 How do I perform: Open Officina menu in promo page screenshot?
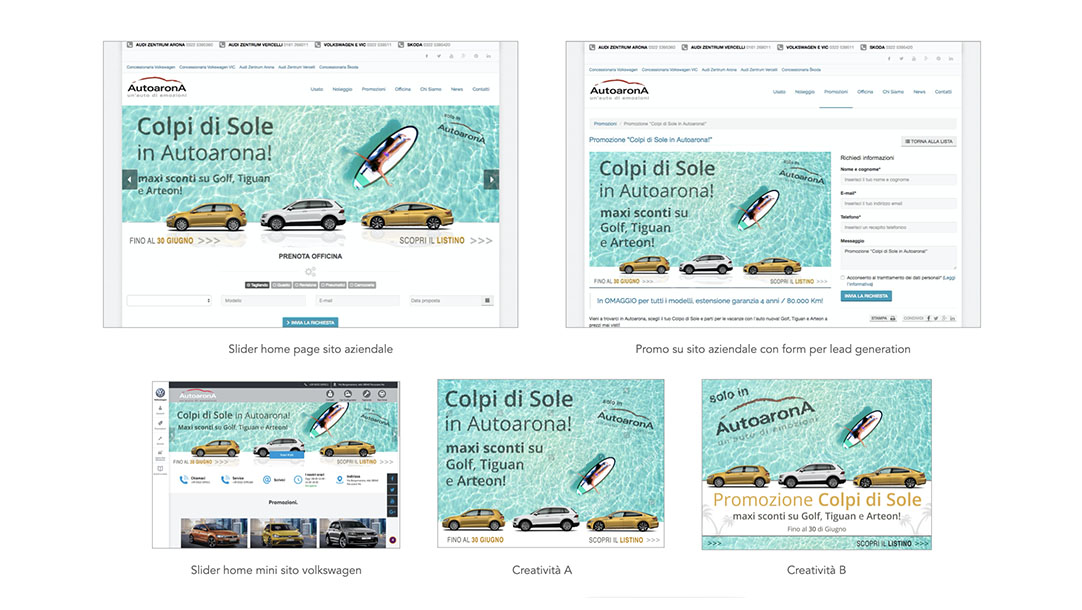coord(865,92)
